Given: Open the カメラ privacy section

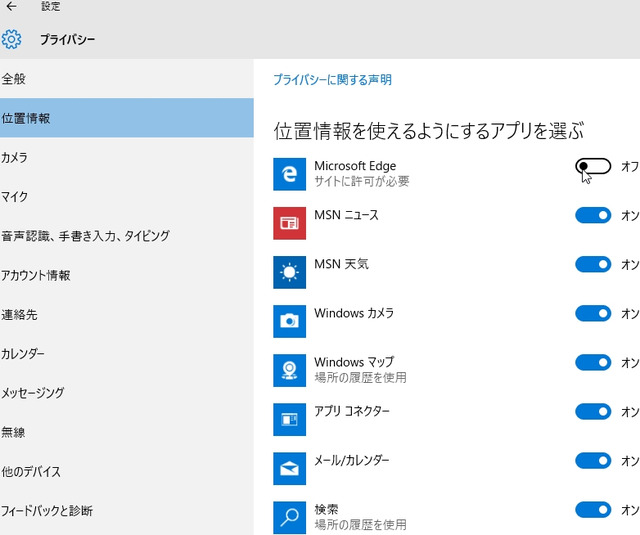Looking at the screenshot, I should point(127,157).
